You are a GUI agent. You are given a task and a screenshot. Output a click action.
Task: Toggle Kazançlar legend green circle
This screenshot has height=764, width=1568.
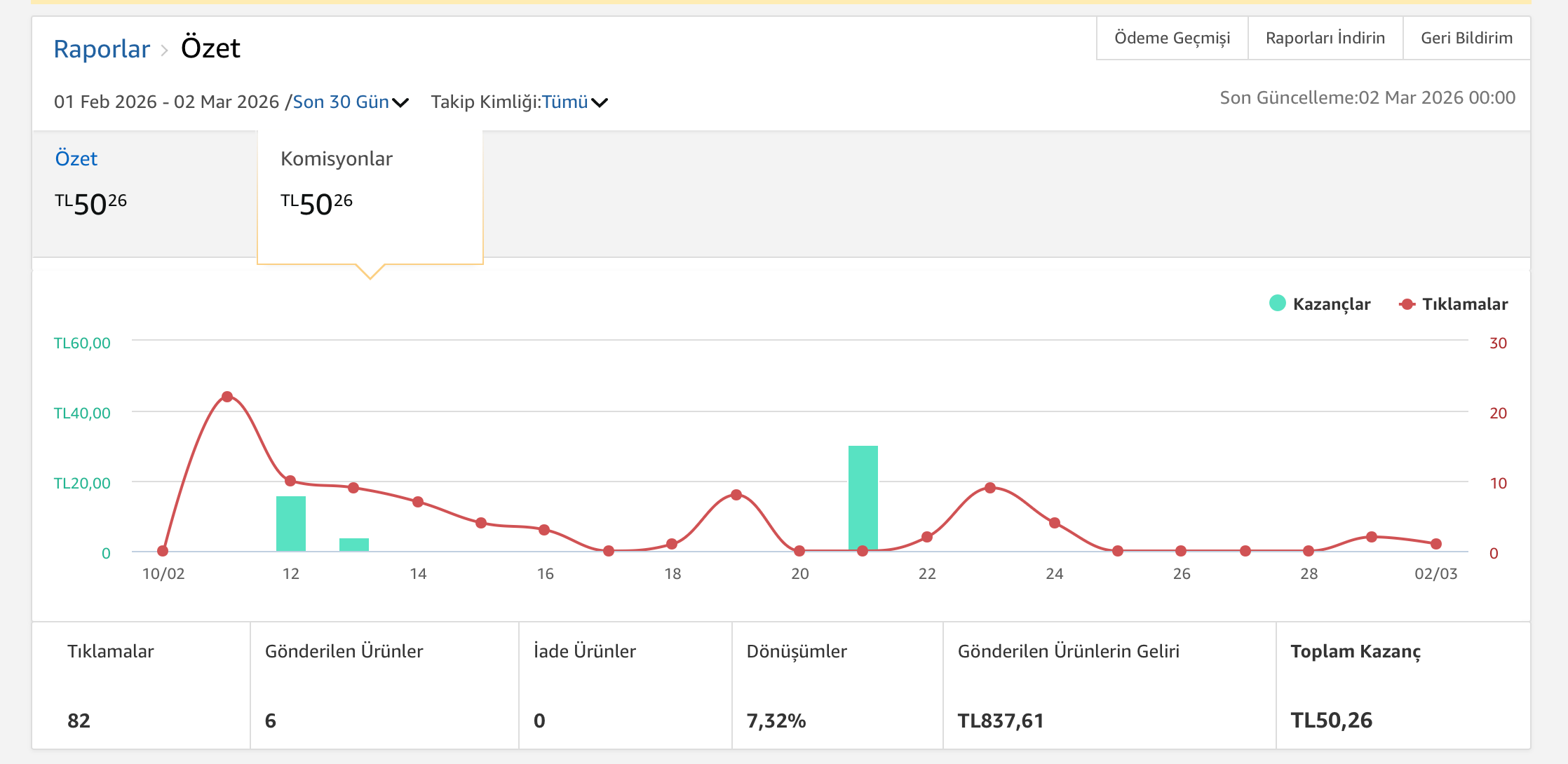tap(1278, 303)
